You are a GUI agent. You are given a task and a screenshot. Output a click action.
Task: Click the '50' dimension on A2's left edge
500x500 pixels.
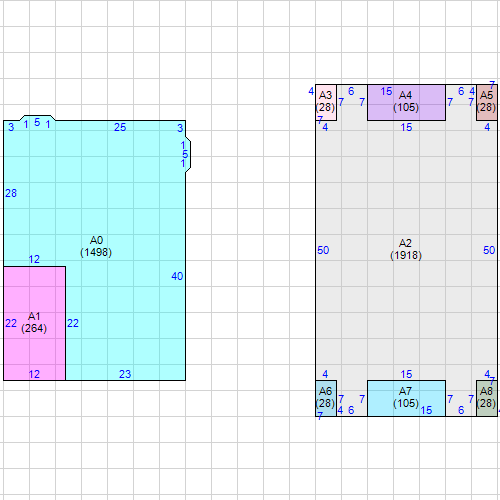tap(323, 250)
